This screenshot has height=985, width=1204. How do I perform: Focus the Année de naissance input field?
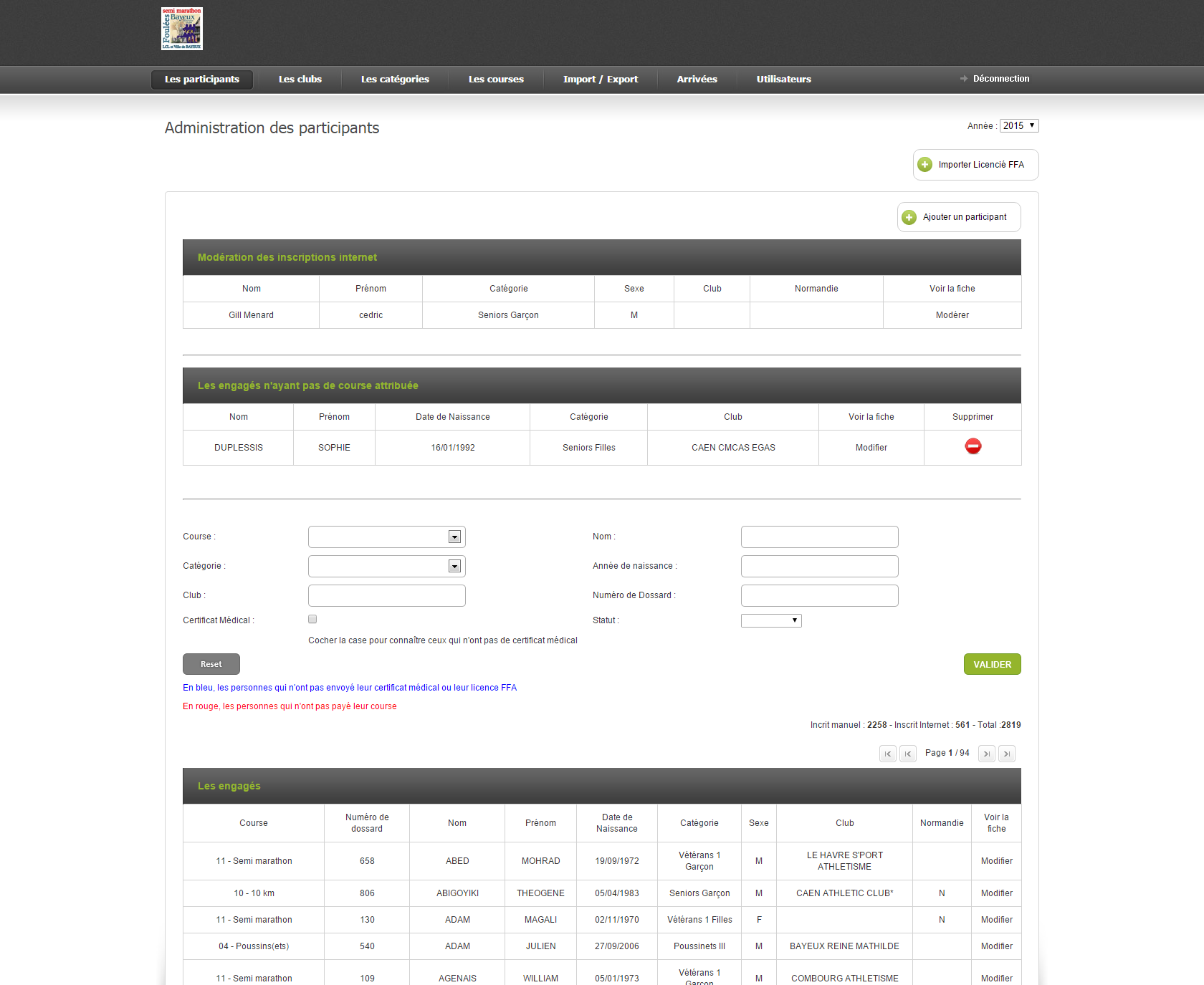point(820,566)
